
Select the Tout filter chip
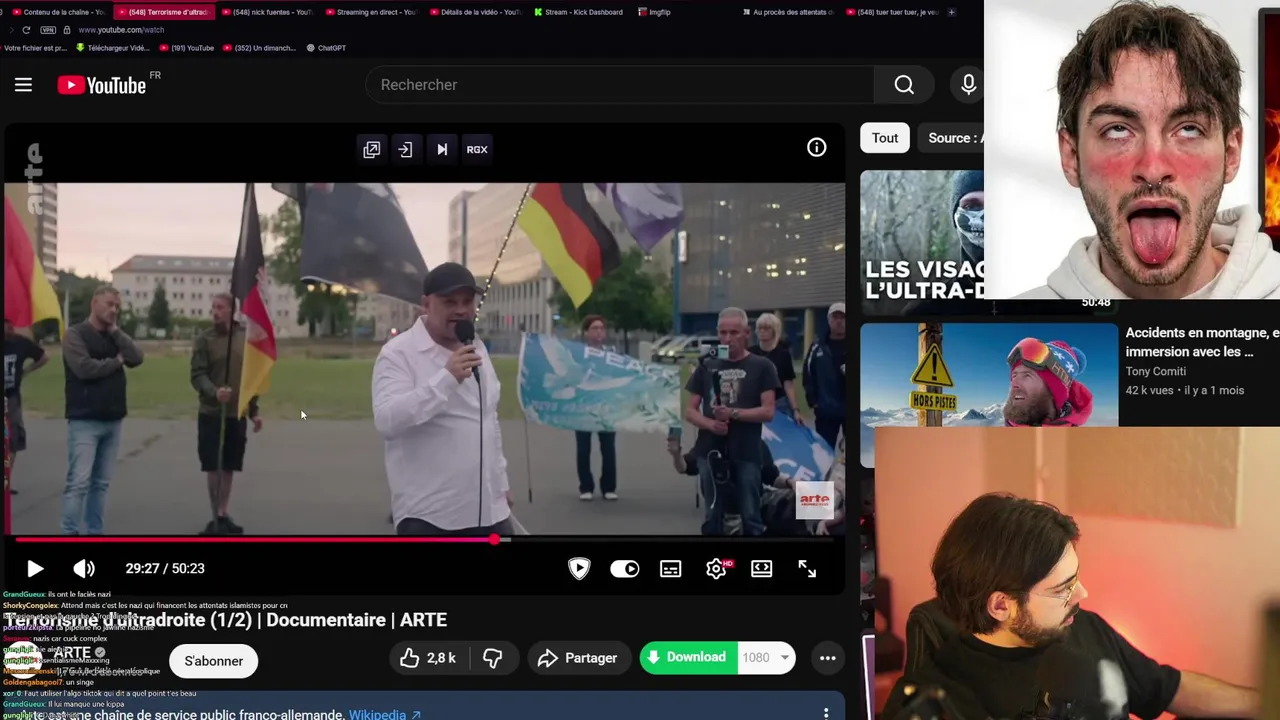tap(885, 138)
